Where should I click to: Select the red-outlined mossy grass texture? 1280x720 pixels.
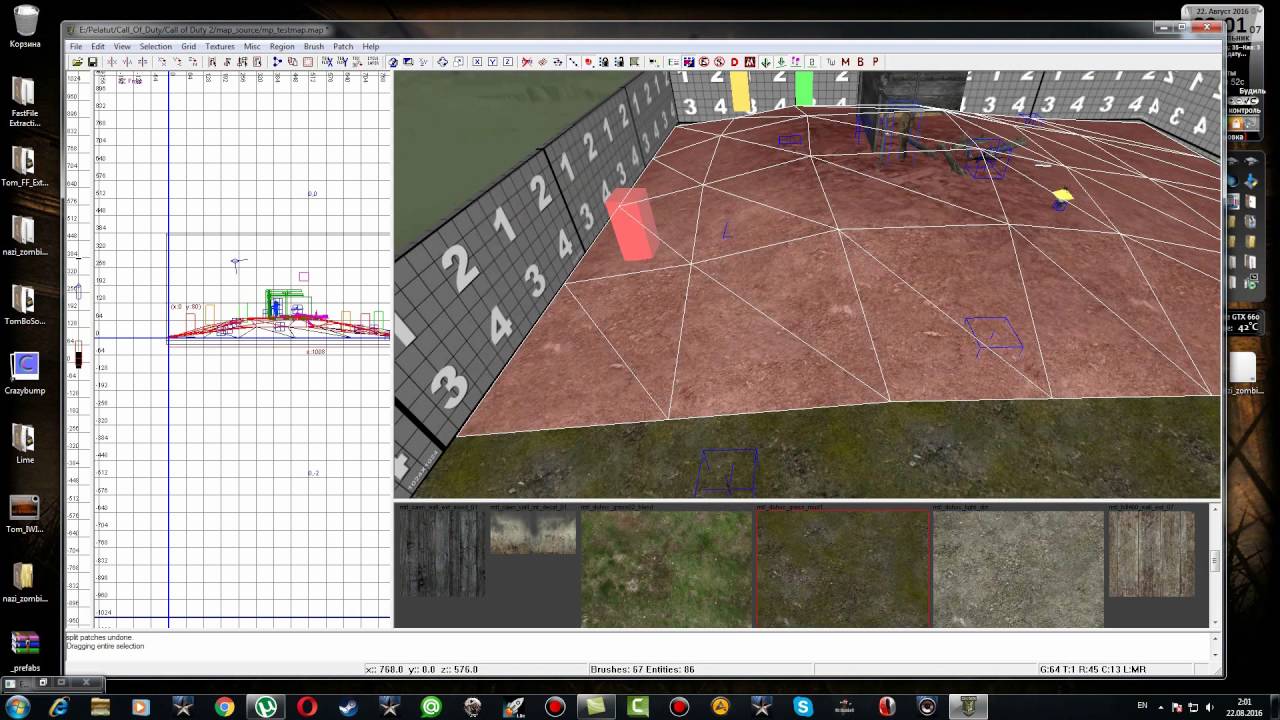[843, 569]
